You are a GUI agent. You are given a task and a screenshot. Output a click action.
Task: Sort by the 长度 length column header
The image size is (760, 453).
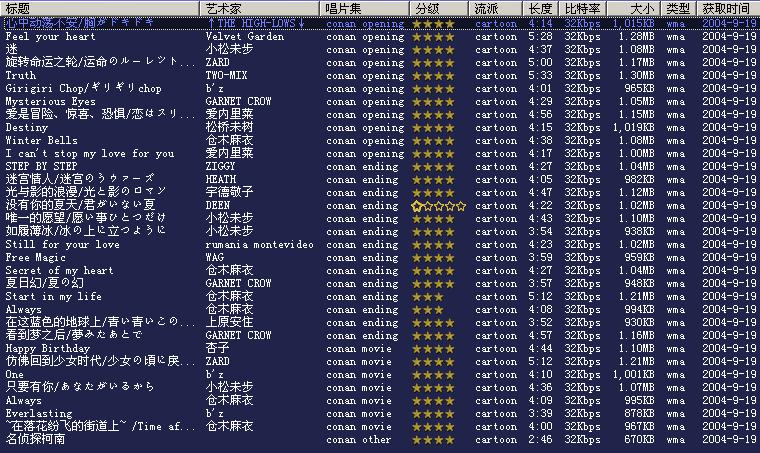540,8
